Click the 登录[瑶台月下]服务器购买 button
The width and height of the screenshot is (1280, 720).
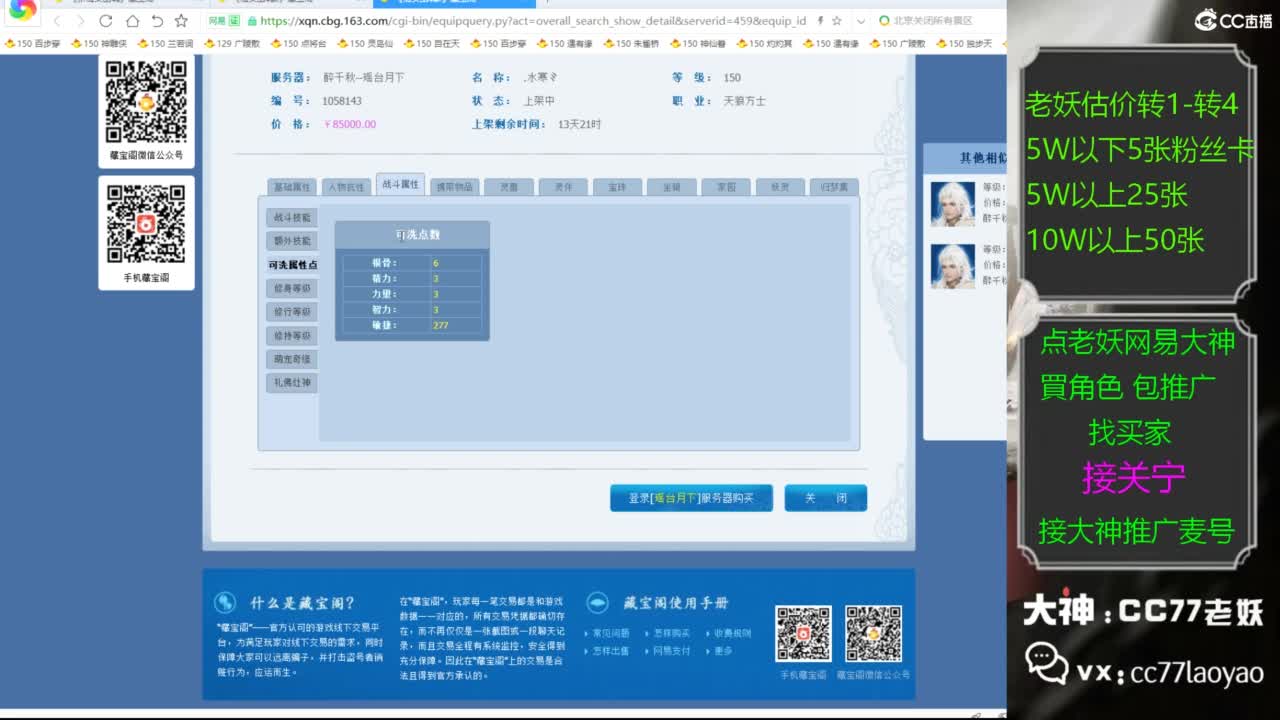tap(690, 497)
